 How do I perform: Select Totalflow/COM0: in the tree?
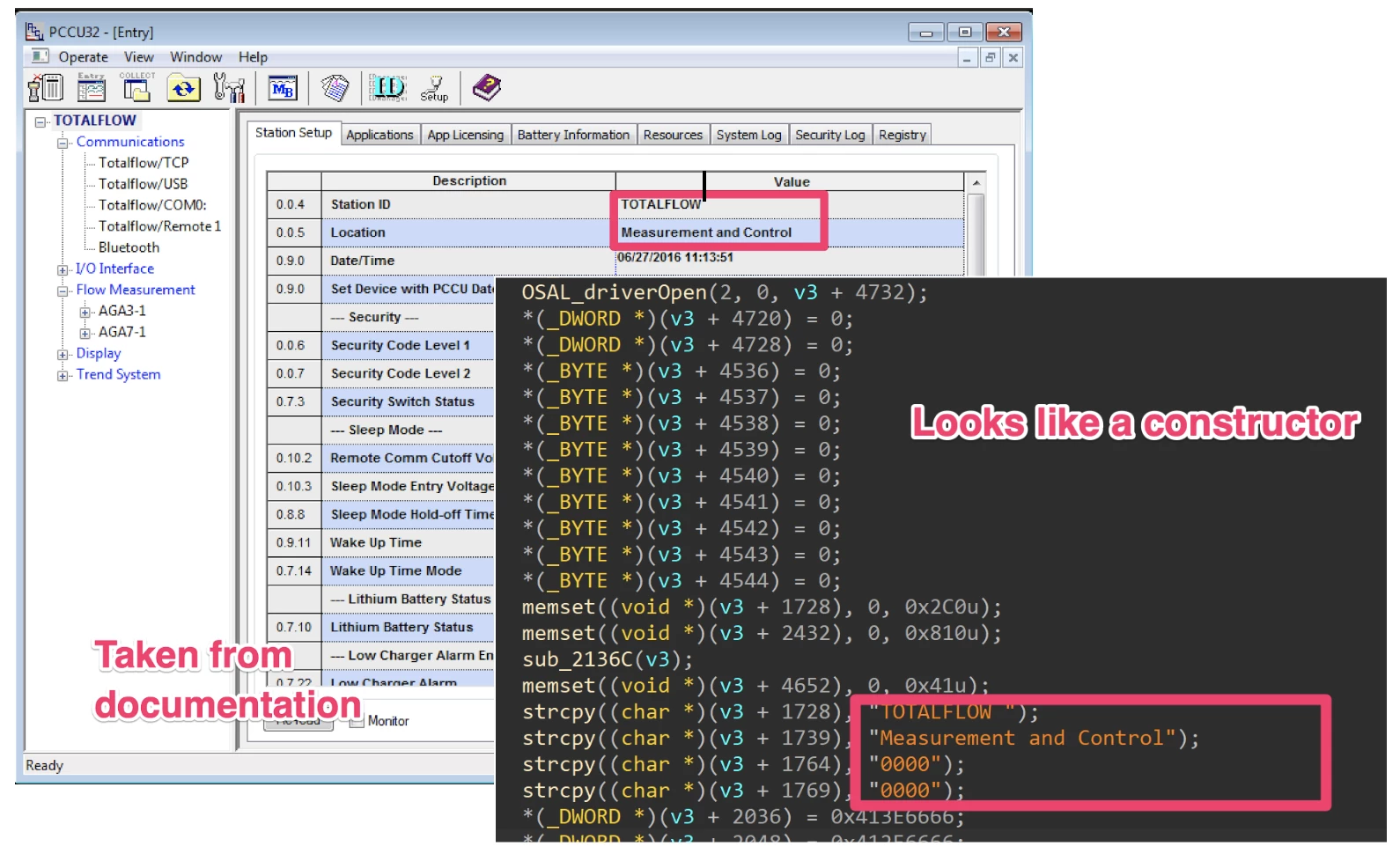point(152,205)
